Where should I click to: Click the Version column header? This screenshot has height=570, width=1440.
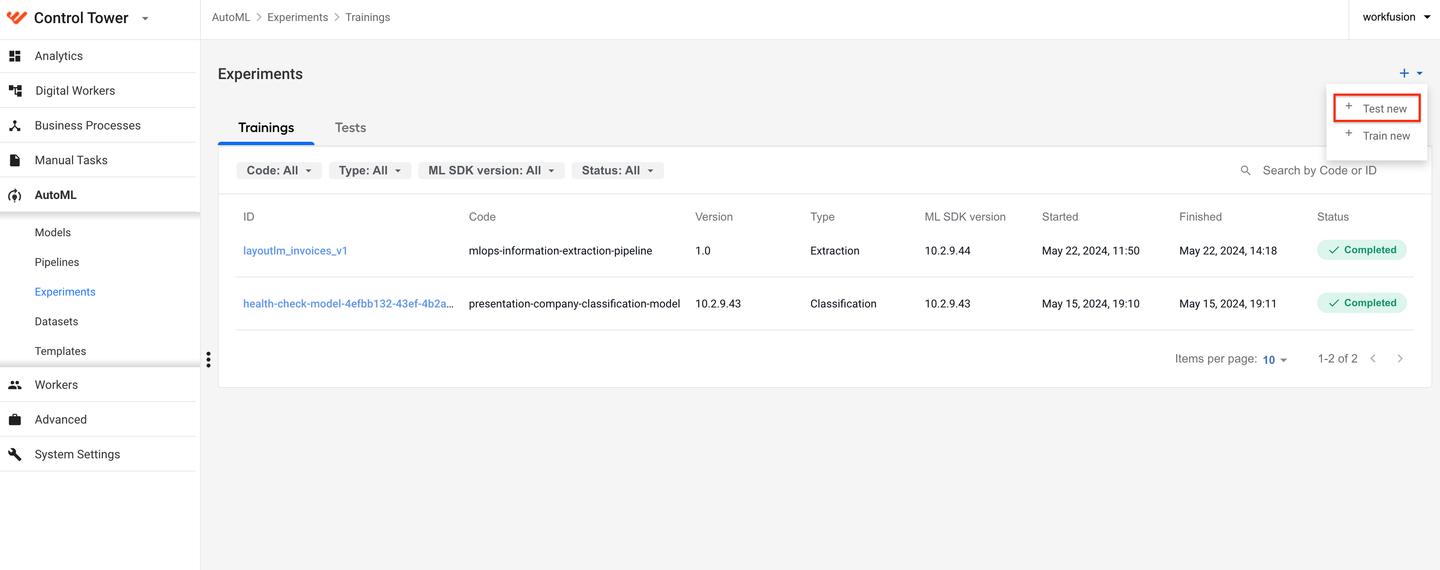714,217
